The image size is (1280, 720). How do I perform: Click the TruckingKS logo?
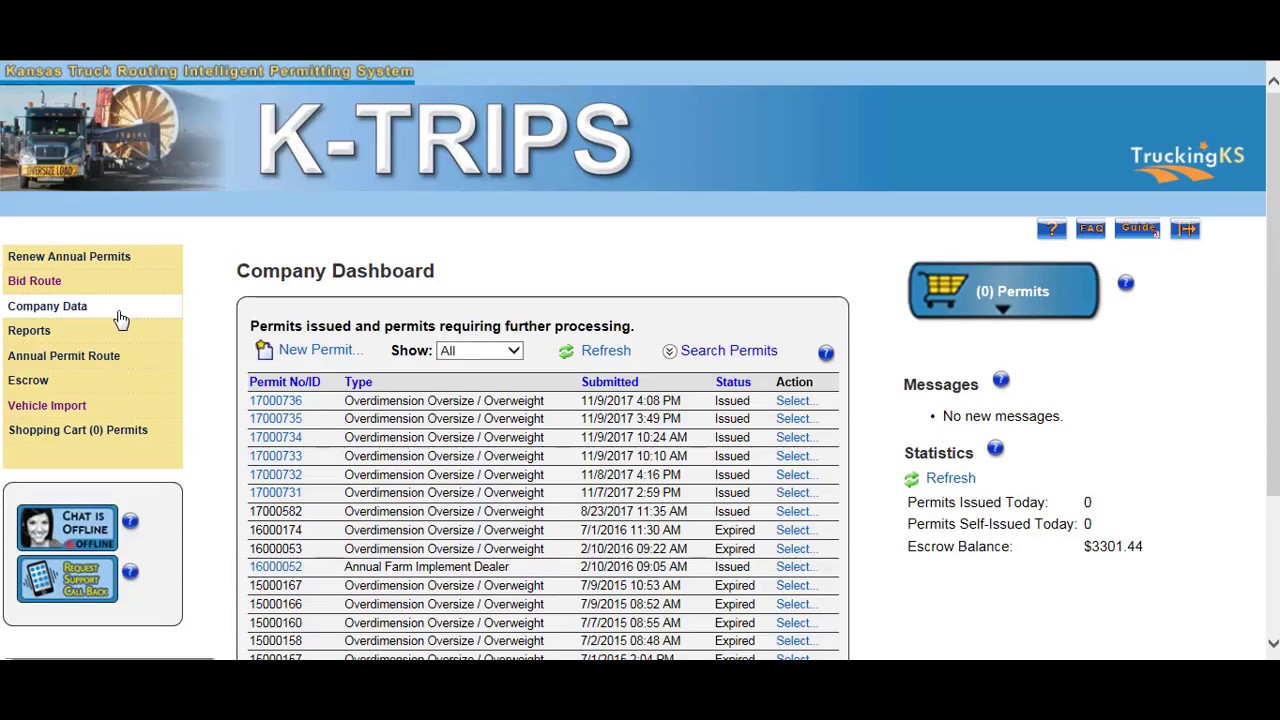point(1187,163)
